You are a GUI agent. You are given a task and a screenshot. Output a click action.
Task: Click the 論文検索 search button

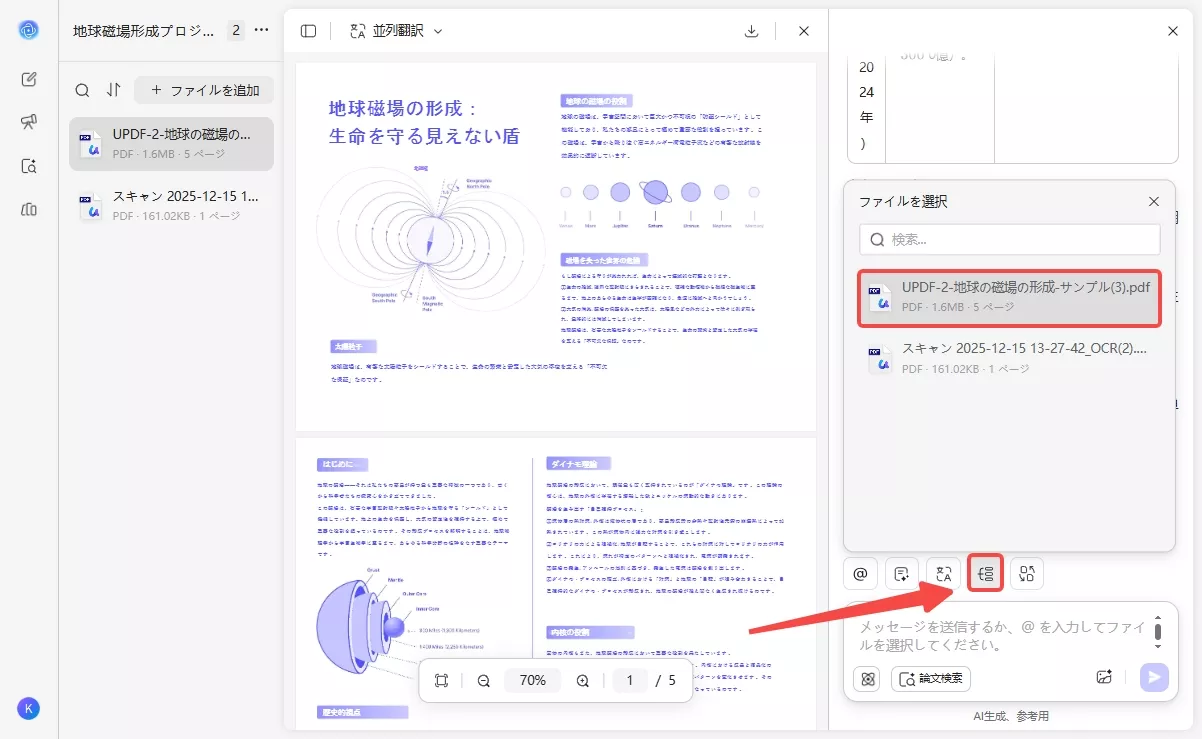coord(930,679)
